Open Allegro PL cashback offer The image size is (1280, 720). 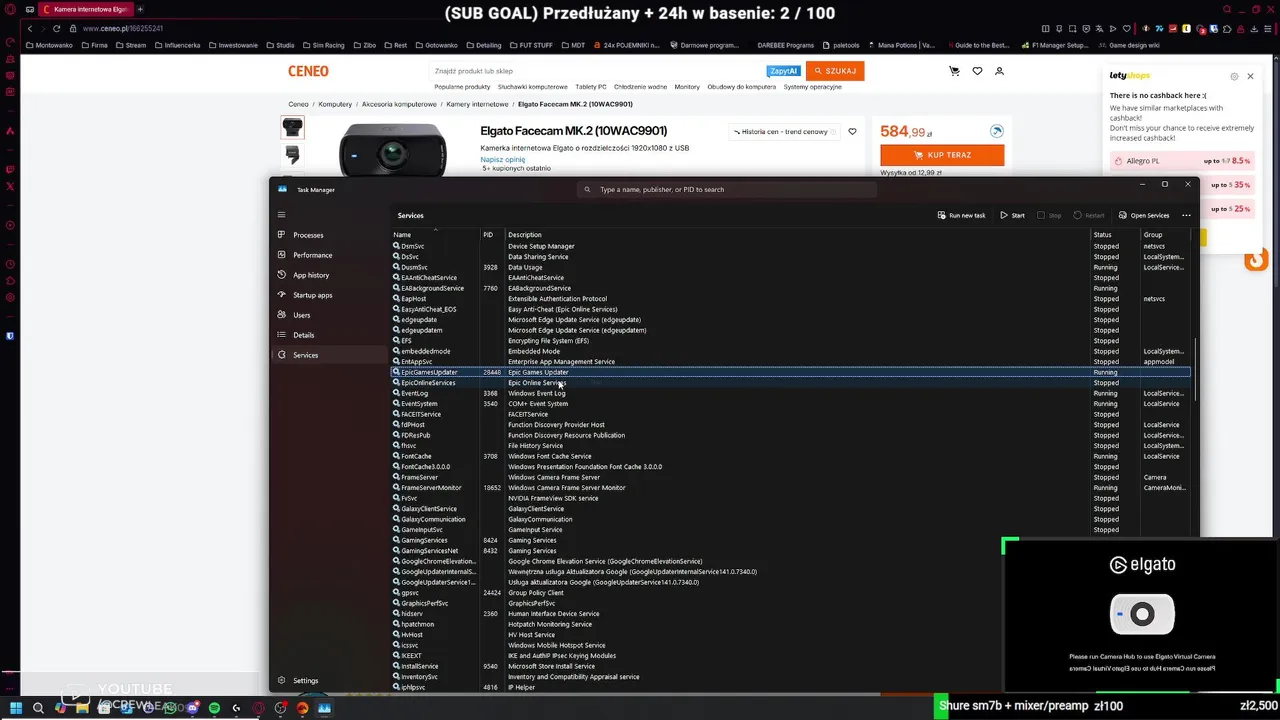pos(1182,161)
